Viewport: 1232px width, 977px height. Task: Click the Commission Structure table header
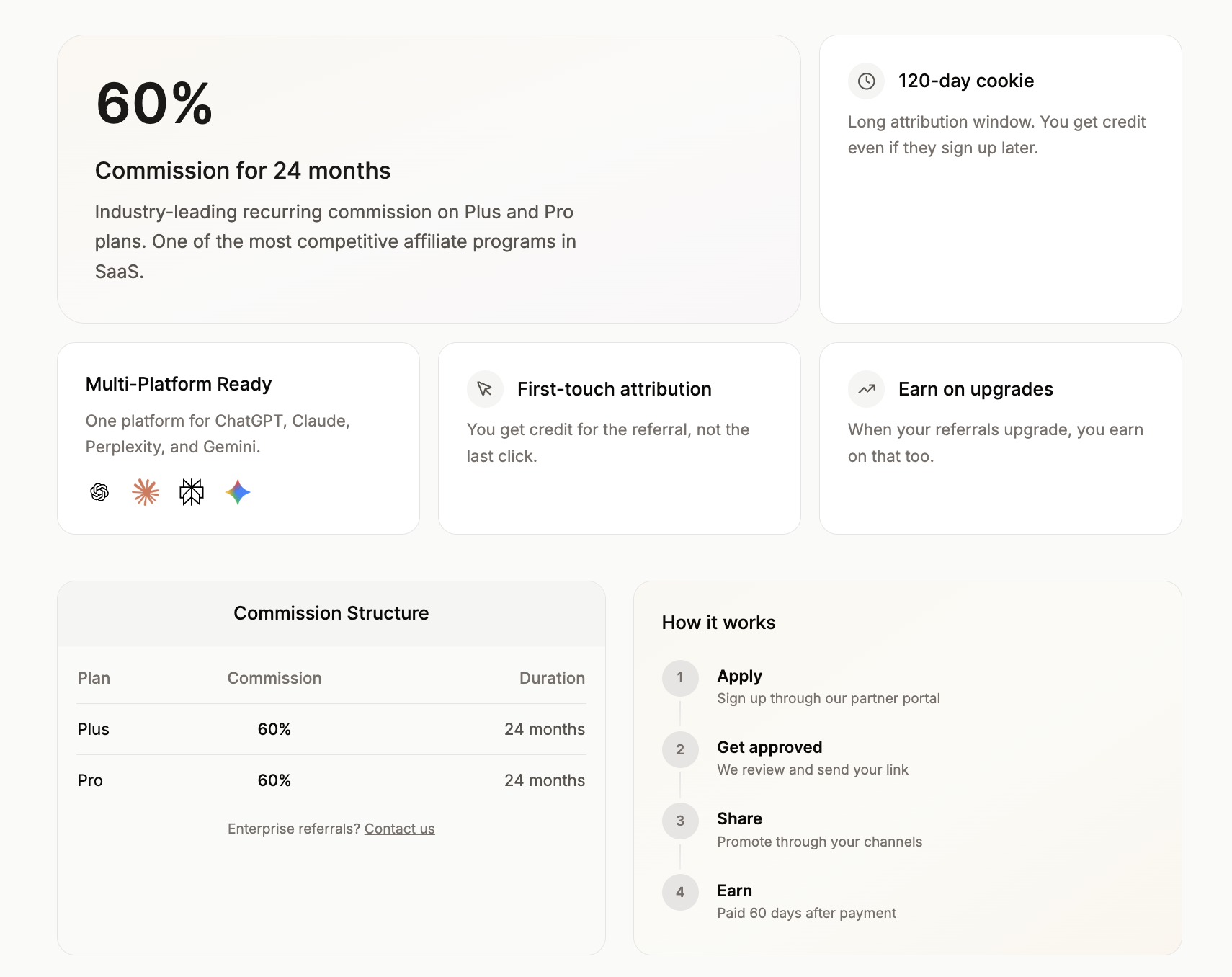(x=331, y=613)
